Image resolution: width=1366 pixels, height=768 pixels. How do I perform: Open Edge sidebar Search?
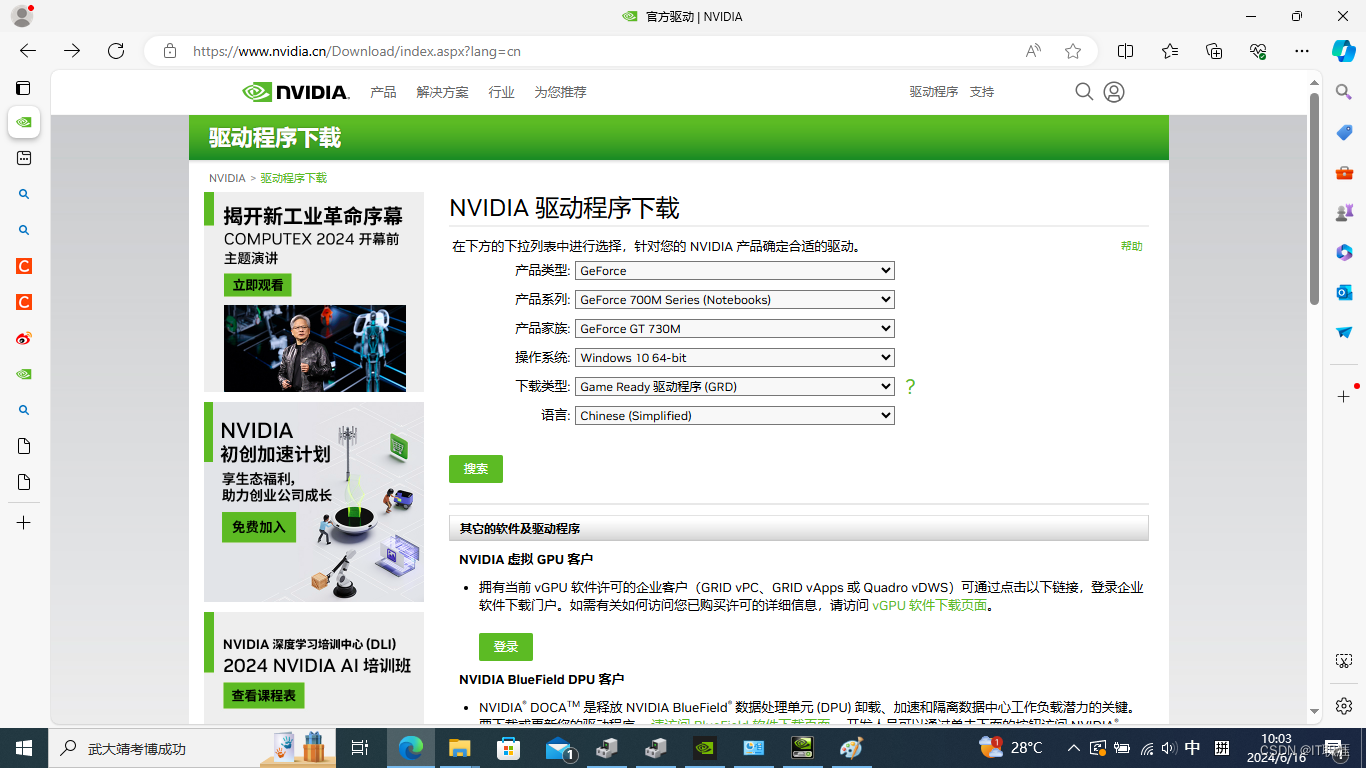pyautogui.click(x=1344, y=92)
